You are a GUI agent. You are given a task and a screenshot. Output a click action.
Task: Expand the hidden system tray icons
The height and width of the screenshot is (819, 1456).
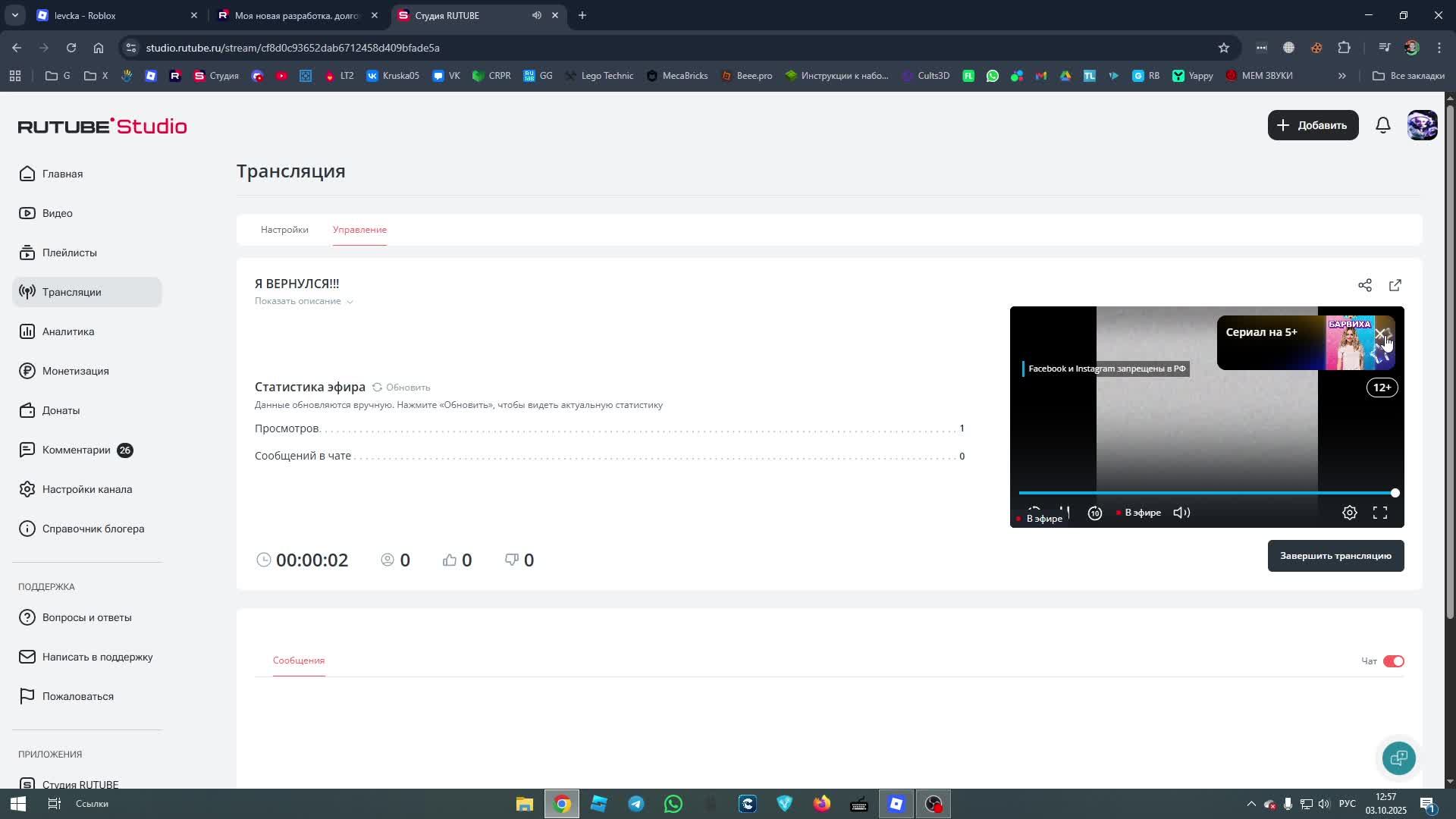(x=1251, y=804)
